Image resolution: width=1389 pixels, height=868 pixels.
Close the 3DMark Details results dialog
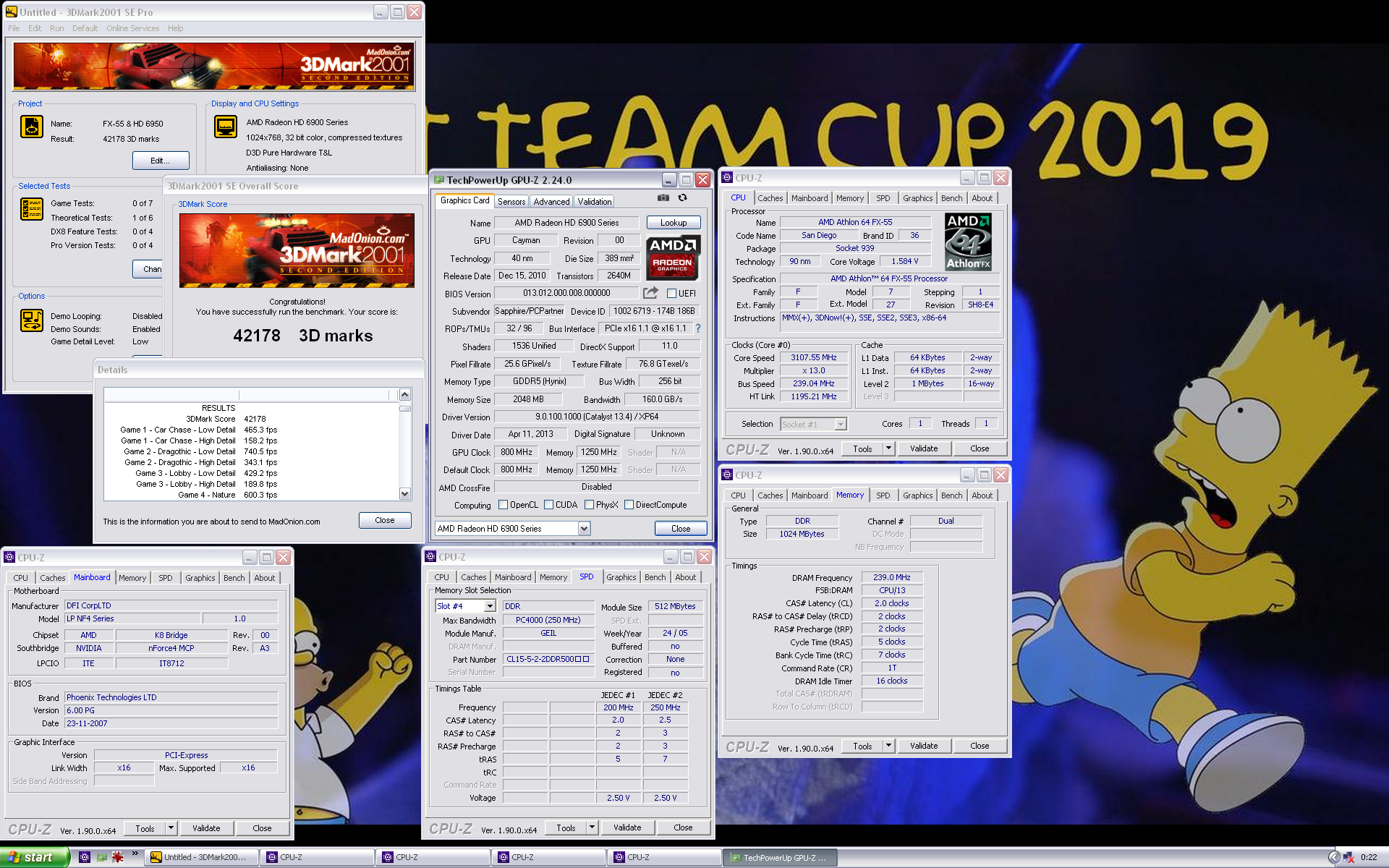385,520
